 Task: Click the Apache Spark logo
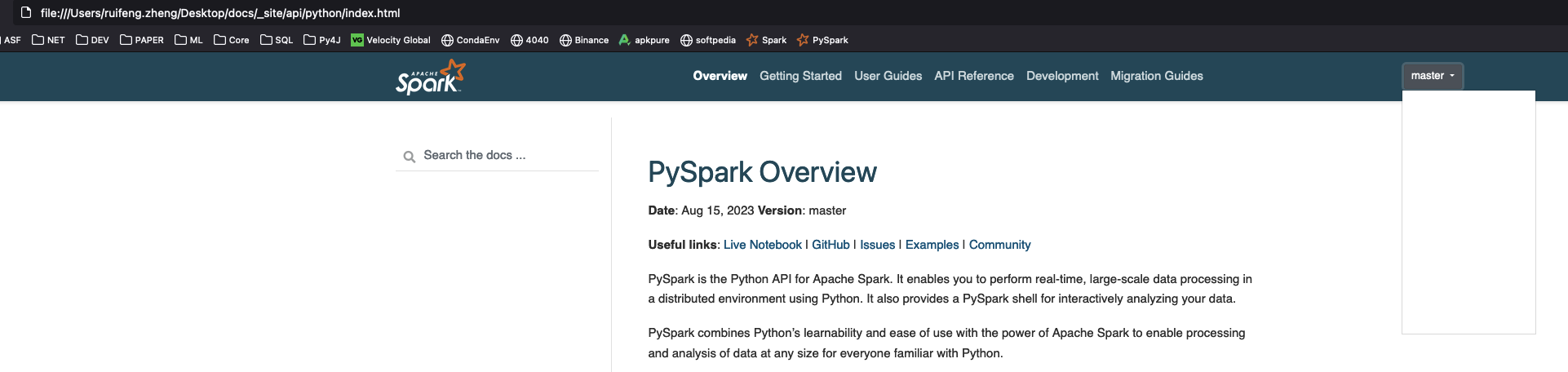click(431, 77)
